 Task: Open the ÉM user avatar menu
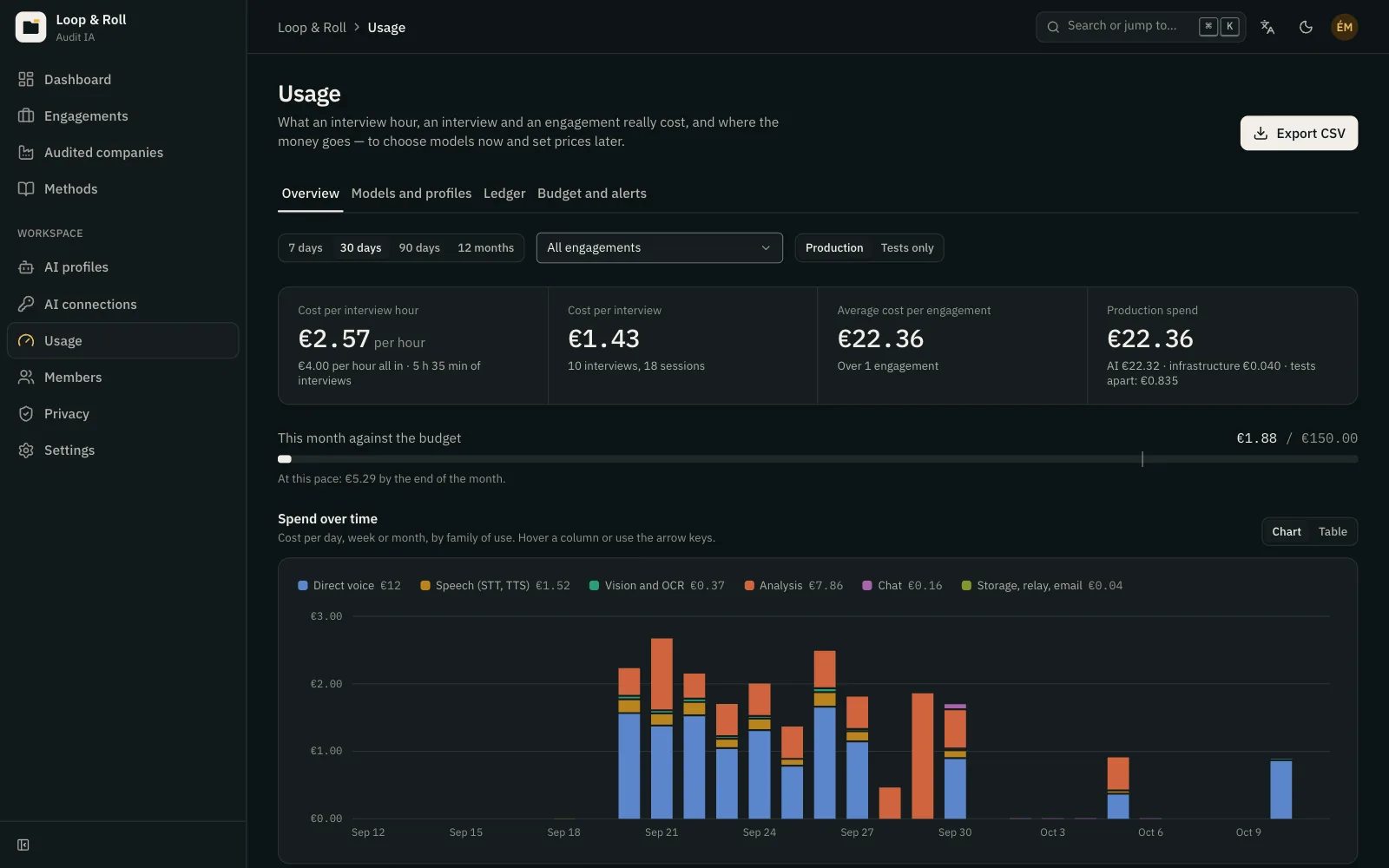coord(1344,27)
